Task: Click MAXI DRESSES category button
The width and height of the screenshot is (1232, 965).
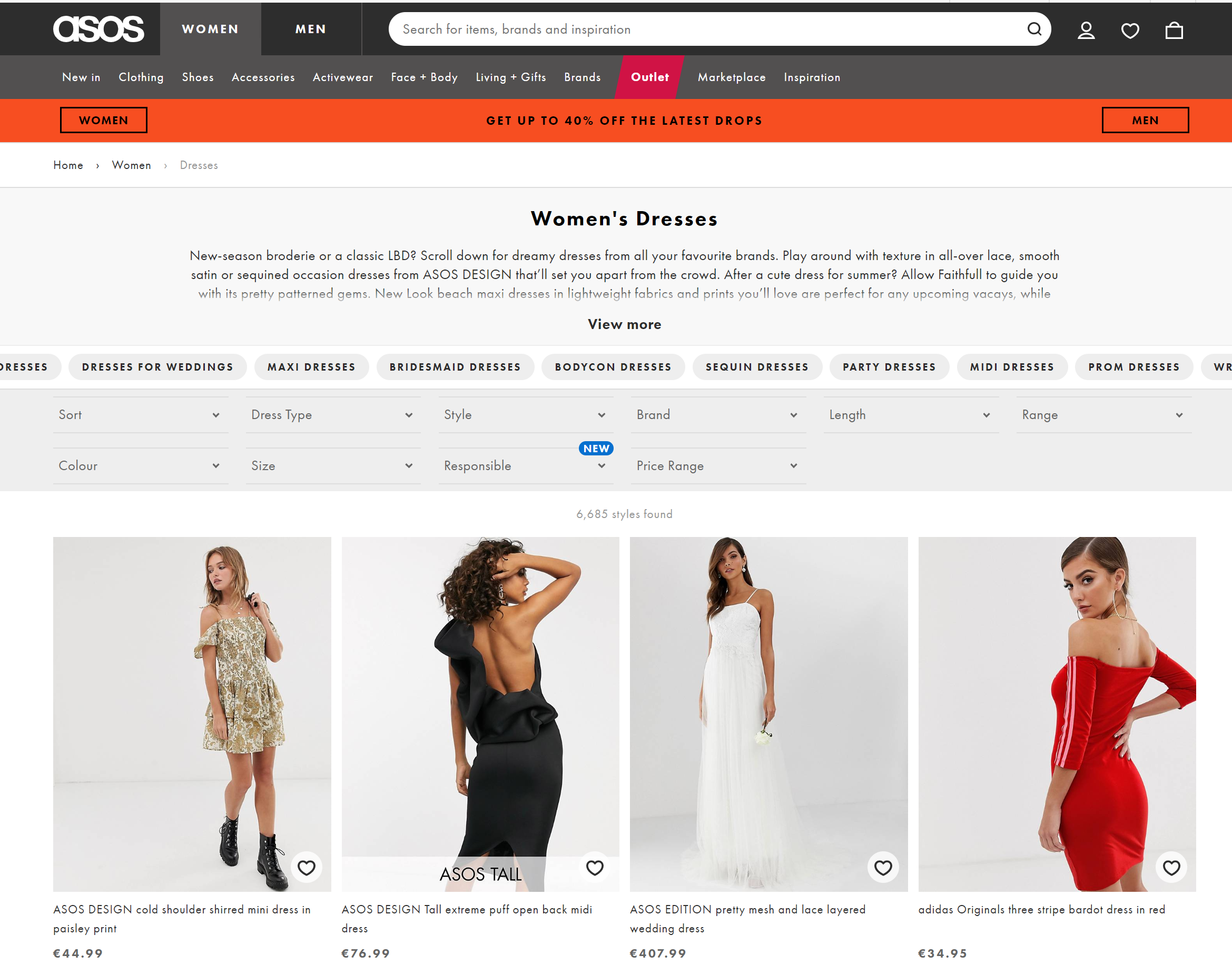Action: coord(311,367)
